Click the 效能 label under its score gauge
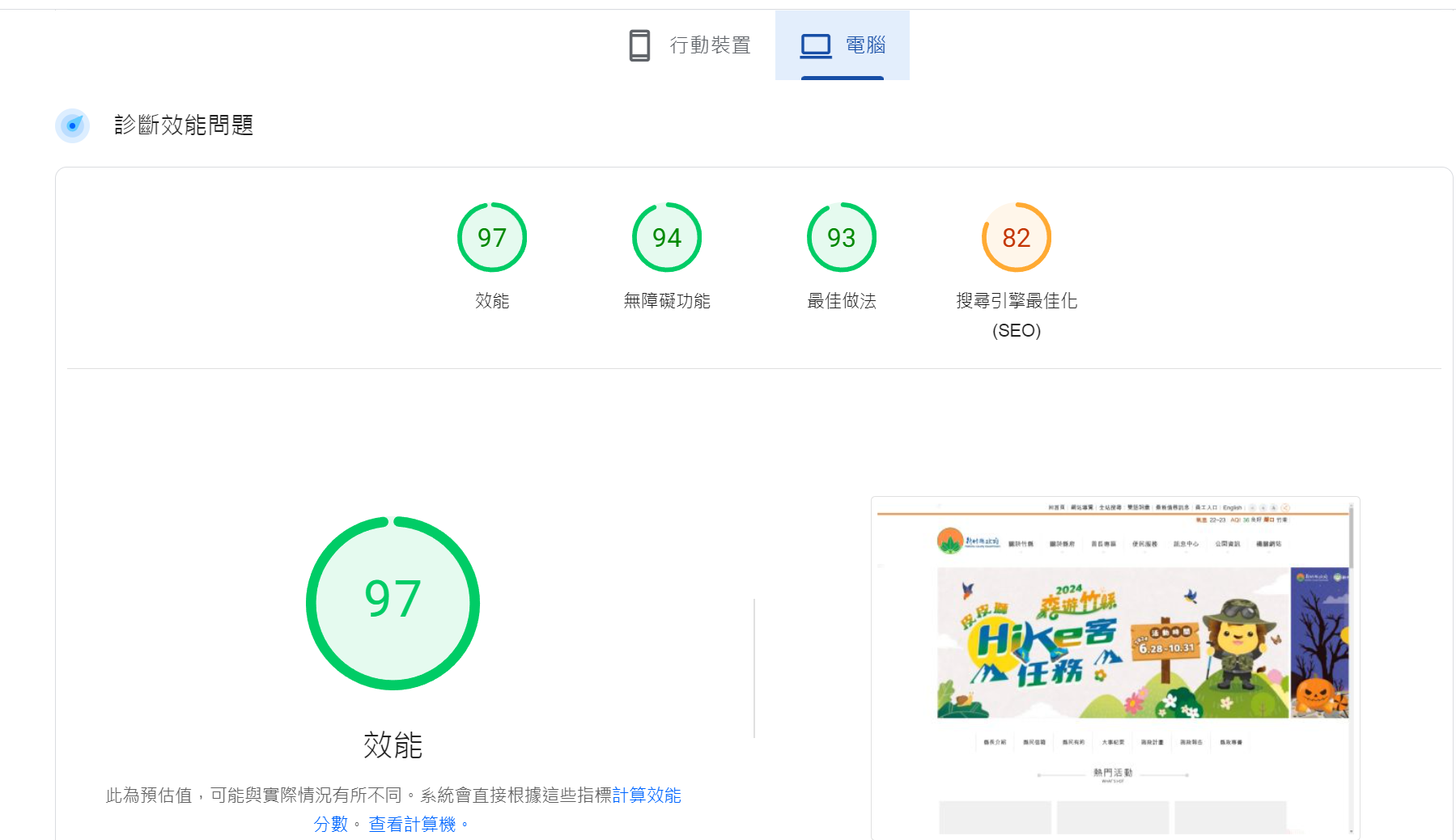This screenshot has height=840, width=1456. 492,301
